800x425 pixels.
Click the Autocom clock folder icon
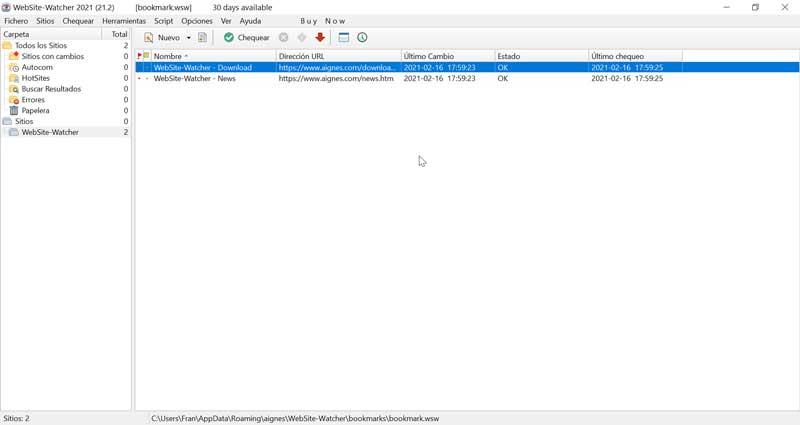pos(14,67)
